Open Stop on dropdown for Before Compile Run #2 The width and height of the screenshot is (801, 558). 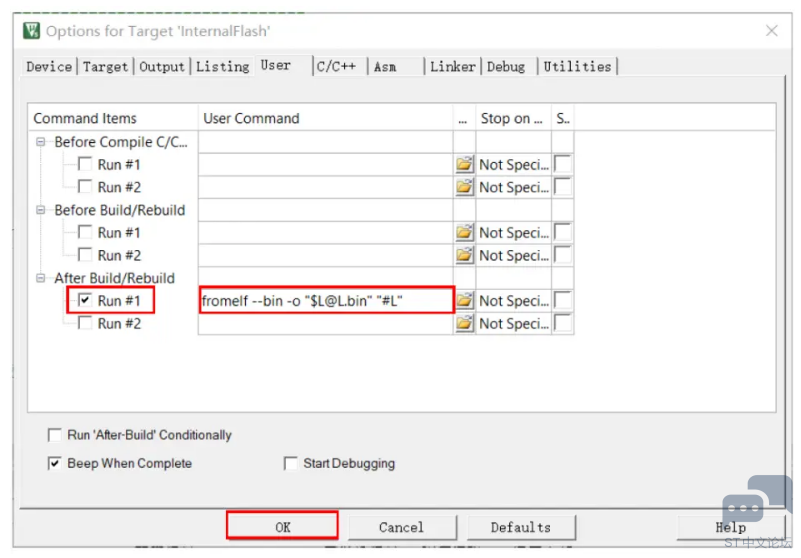[513, 187]
